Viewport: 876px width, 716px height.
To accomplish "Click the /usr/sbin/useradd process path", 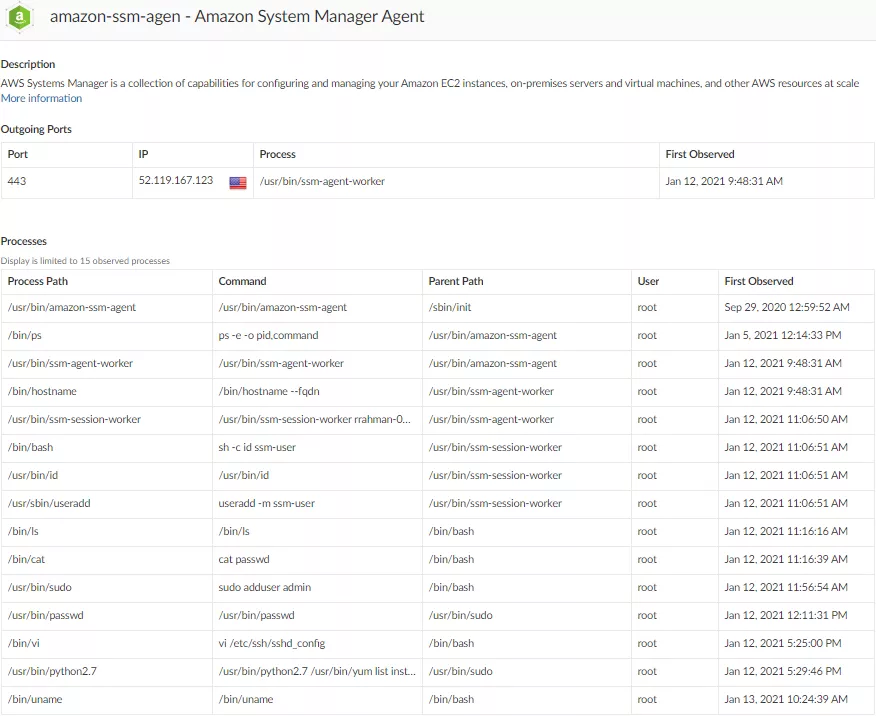I will click(49, 503).
